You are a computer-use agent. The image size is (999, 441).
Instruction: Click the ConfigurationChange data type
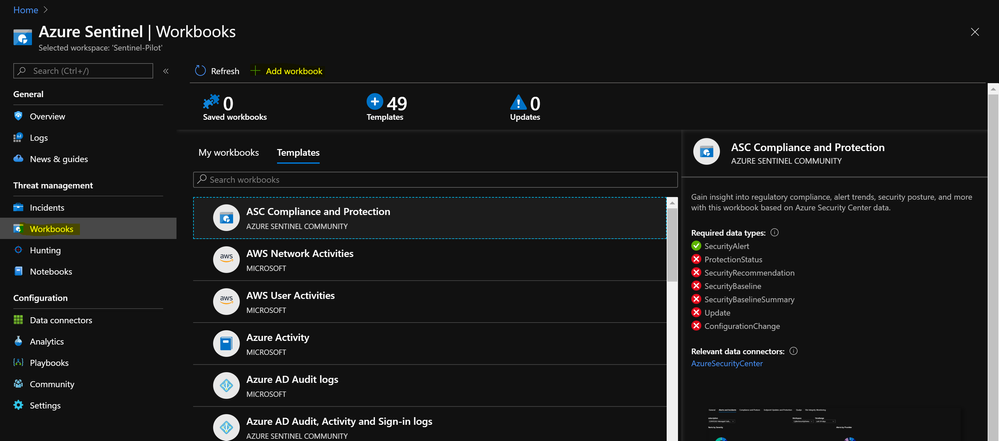click(x=742, y=326)
